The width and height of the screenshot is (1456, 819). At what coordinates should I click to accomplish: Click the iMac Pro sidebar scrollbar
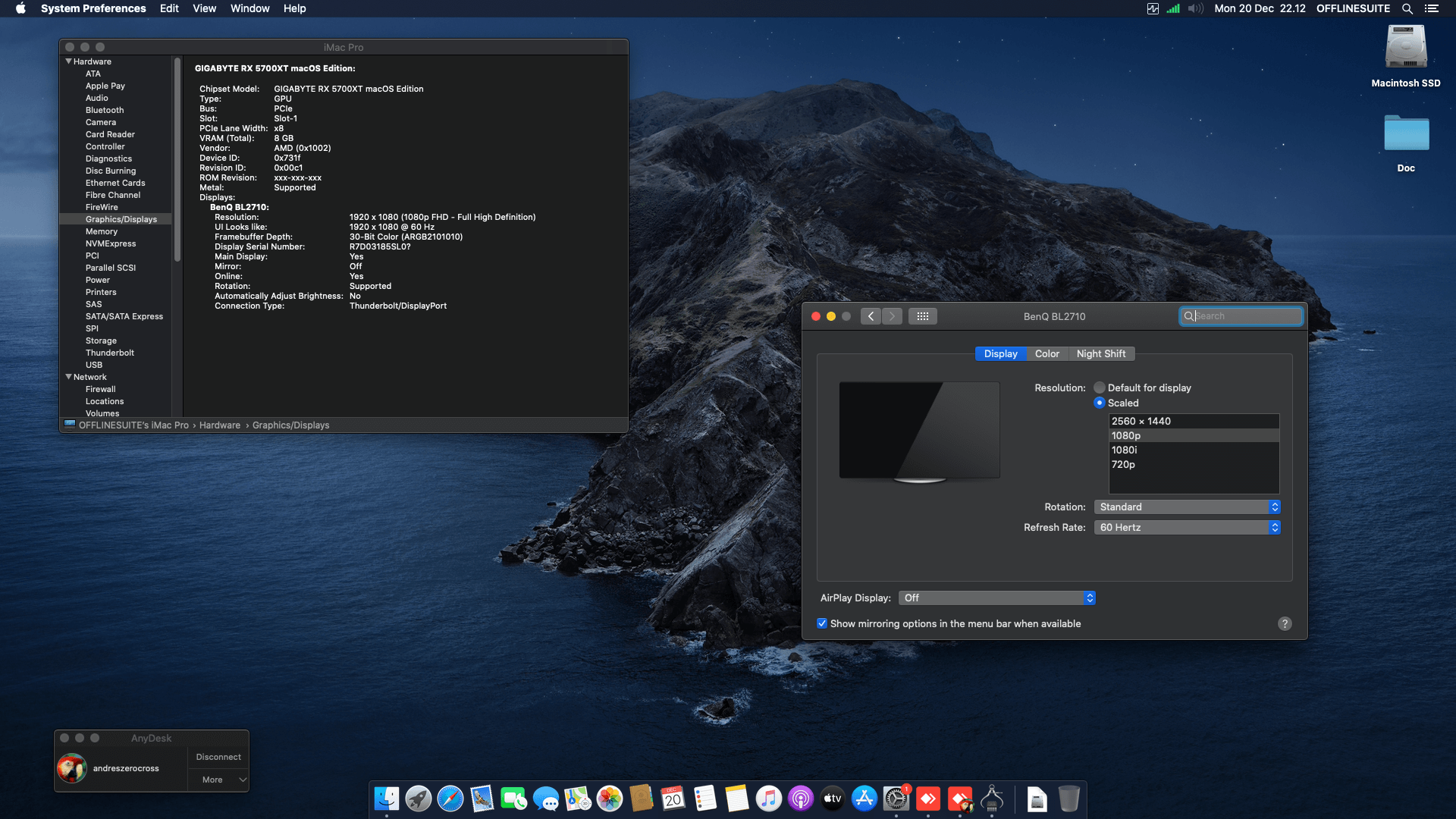point(177,159)
